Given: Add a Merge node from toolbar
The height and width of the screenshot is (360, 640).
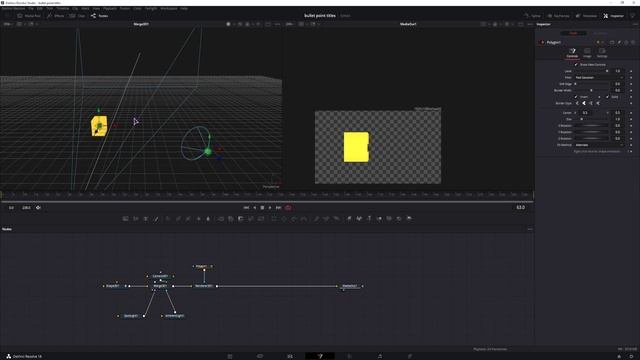Looking at the screenshot, I should [x=220, y=219].
